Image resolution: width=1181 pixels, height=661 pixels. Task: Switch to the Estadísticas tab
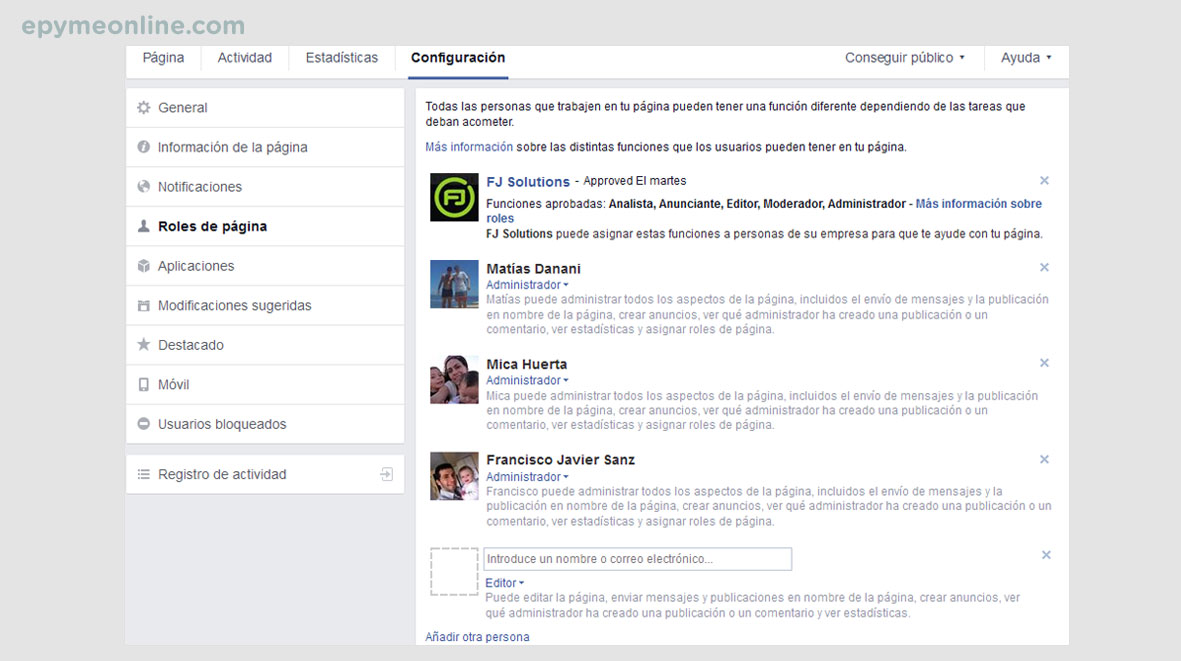(x=341, y=58)
